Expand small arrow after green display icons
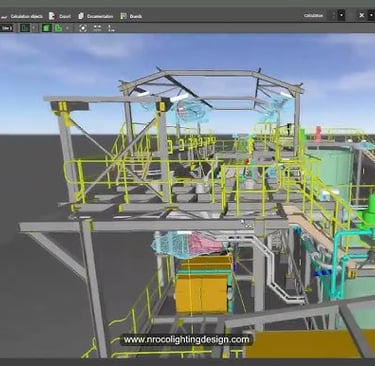375x366 pixels. click(68, 28)
